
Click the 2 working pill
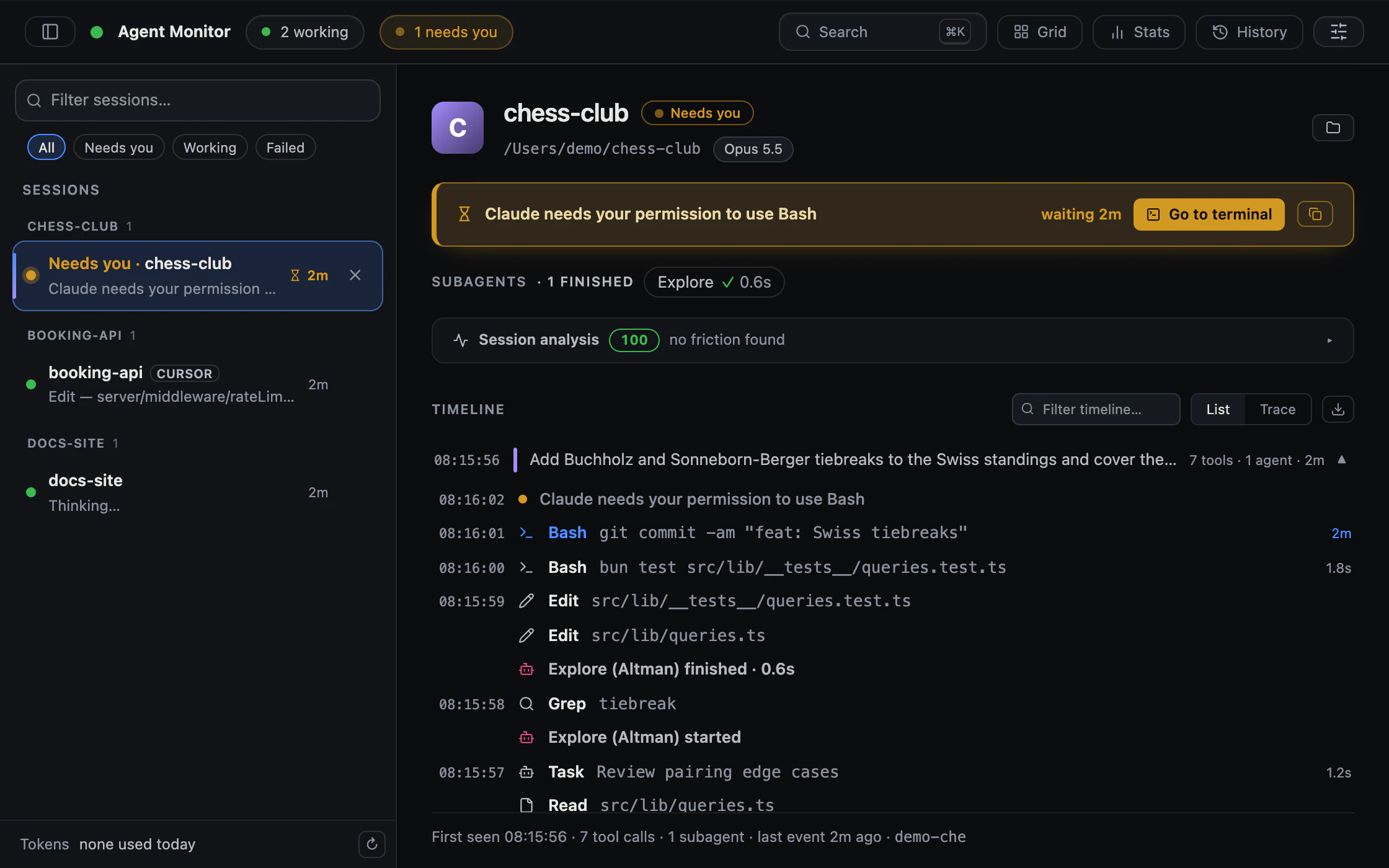click(305, 32)
